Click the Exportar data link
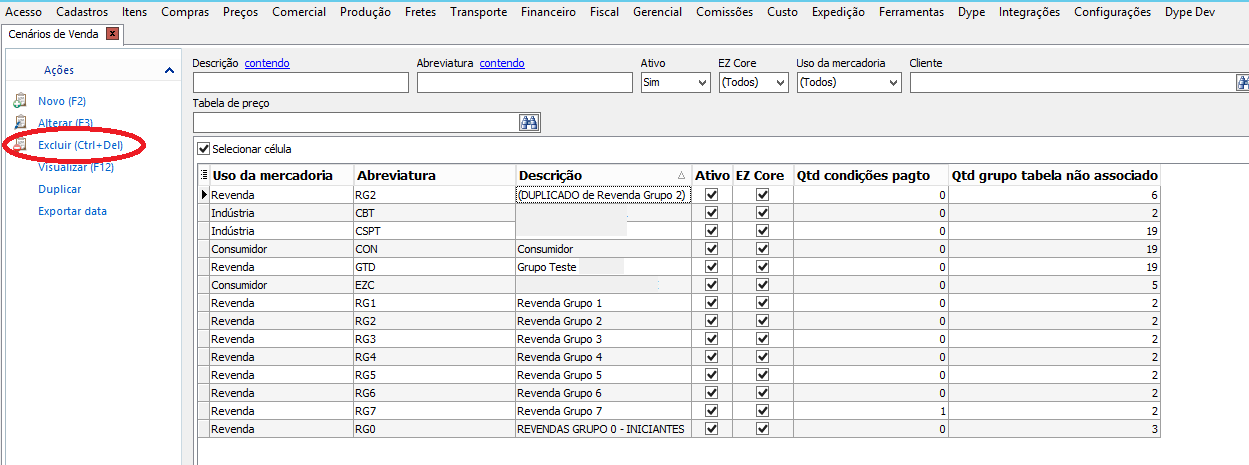The image size is (1249, 465). [72, 211]
